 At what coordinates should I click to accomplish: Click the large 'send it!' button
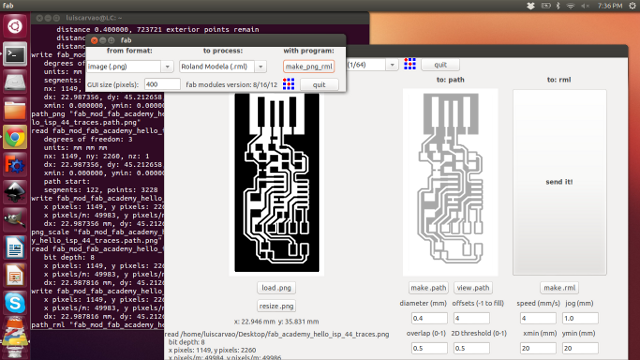[559, 182]
